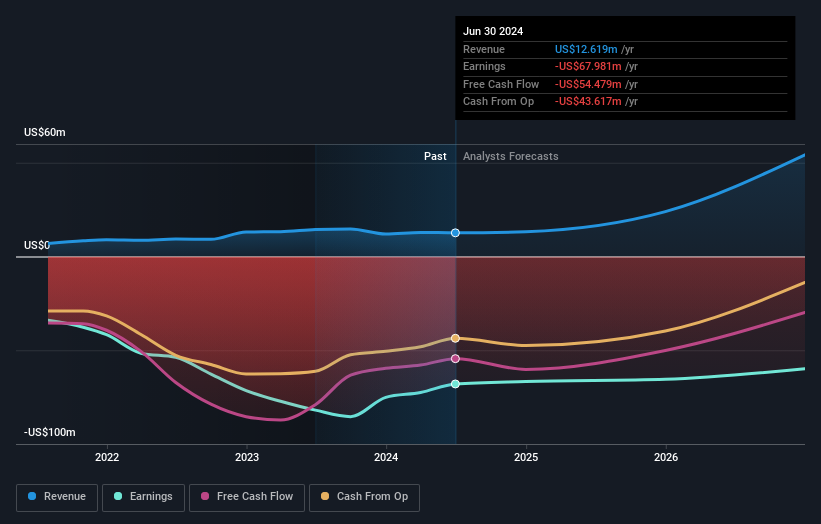Toggle the Free Cash Flow legend button
Image resolution: width=821 pixels, height=524 pixels.
247,497
